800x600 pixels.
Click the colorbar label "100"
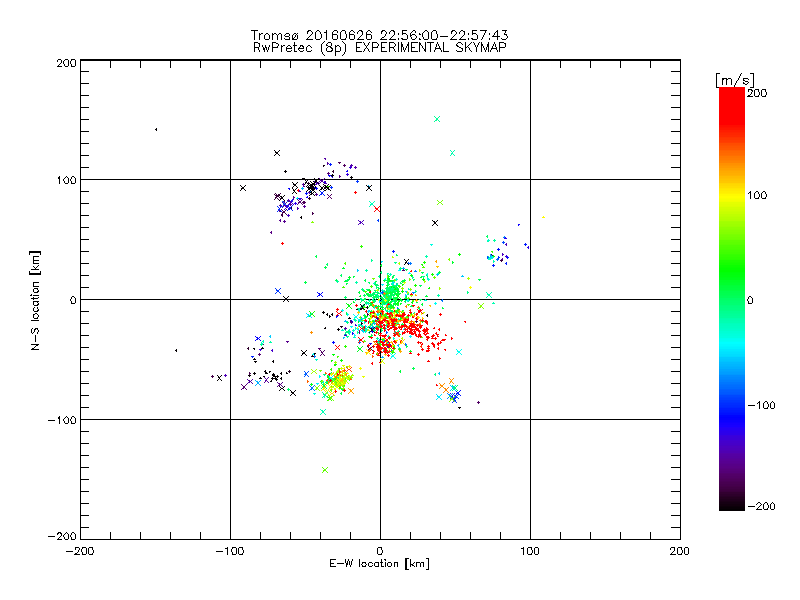coord(757,195)
